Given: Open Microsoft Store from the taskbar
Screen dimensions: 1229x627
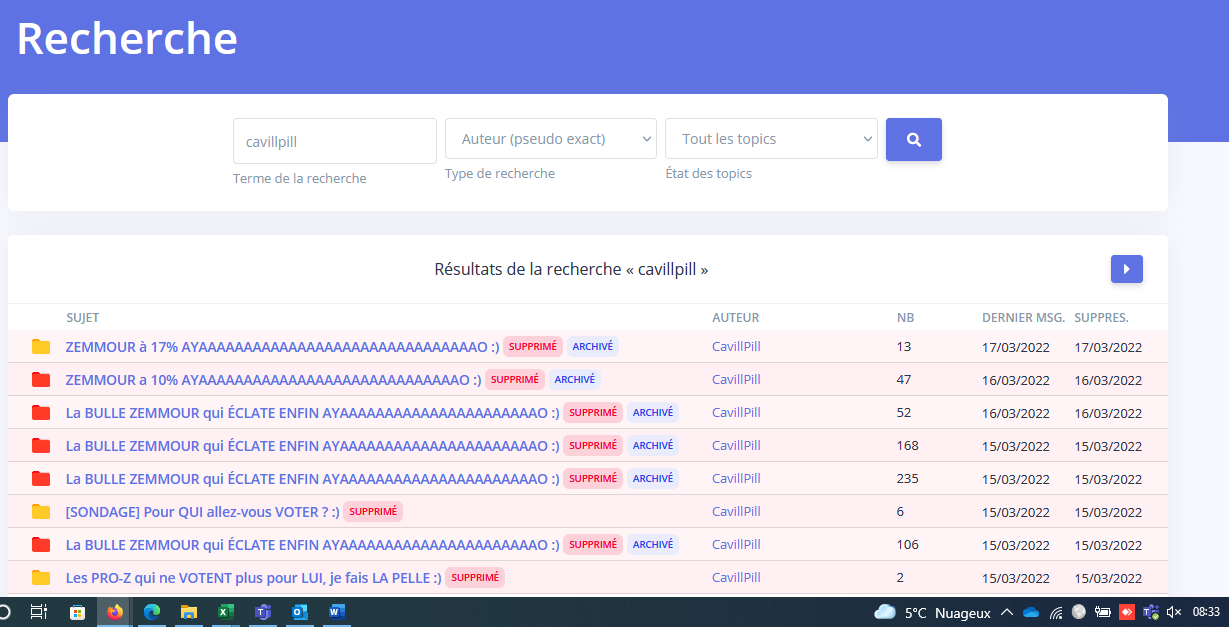Looking at the screenshot, I should 77,612.
